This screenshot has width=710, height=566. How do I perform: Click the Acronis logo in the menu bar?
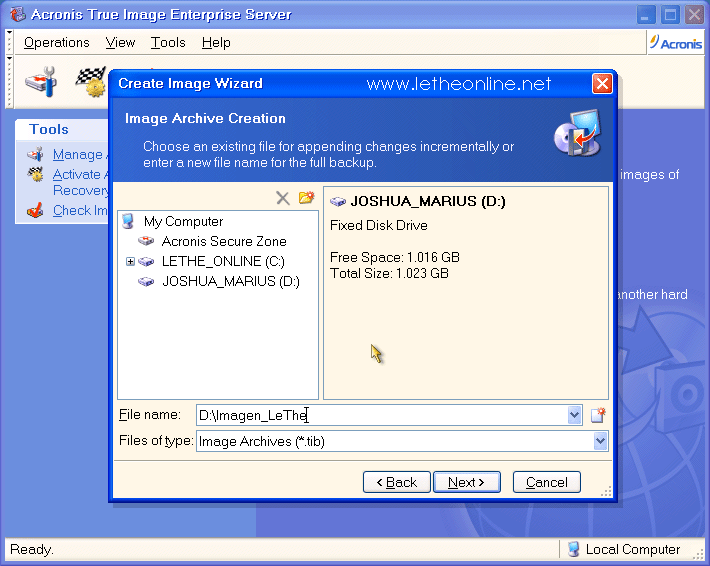[x=676, y=43]
